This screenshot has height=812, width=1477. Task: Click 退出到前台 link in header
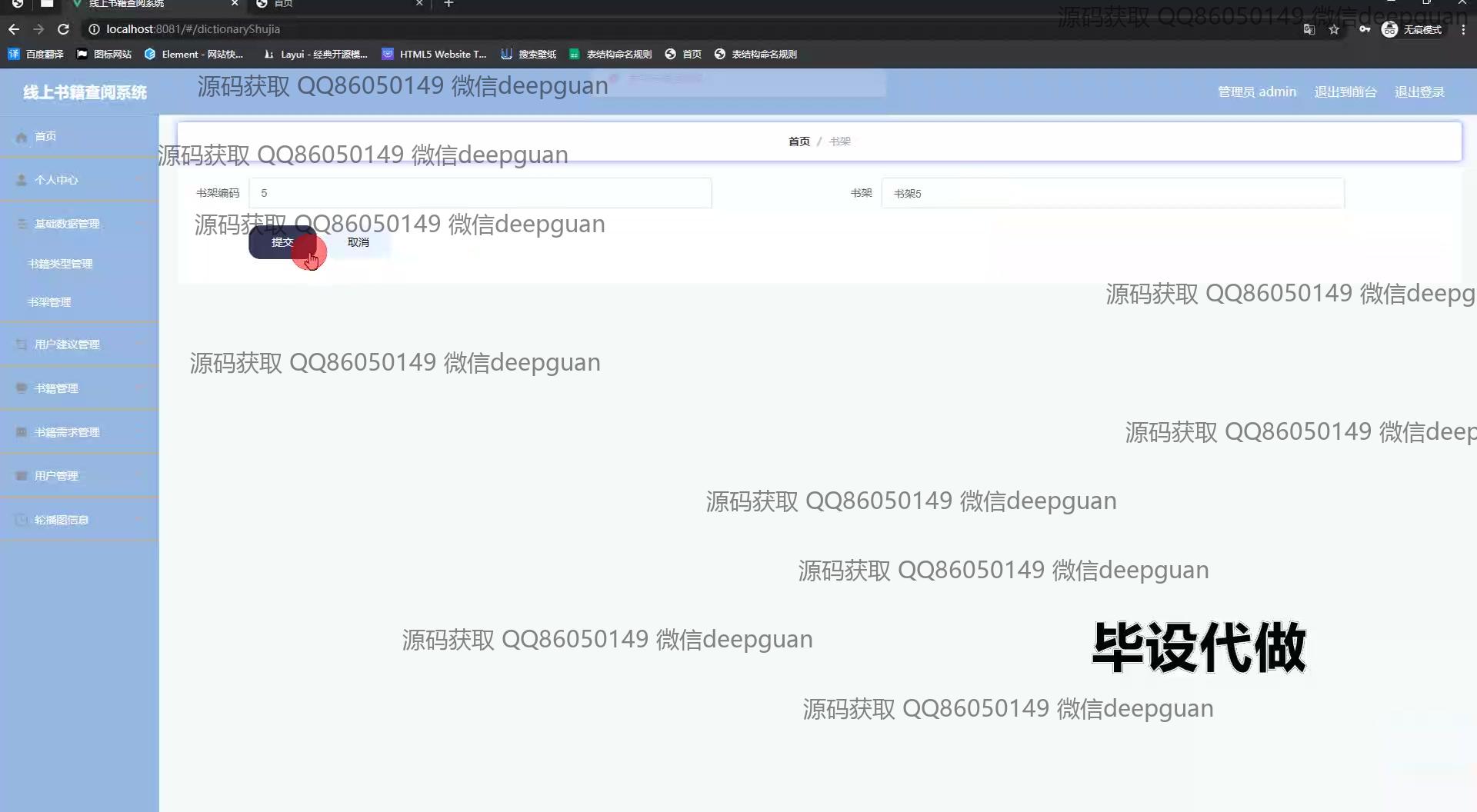(x=1345, y=92)
